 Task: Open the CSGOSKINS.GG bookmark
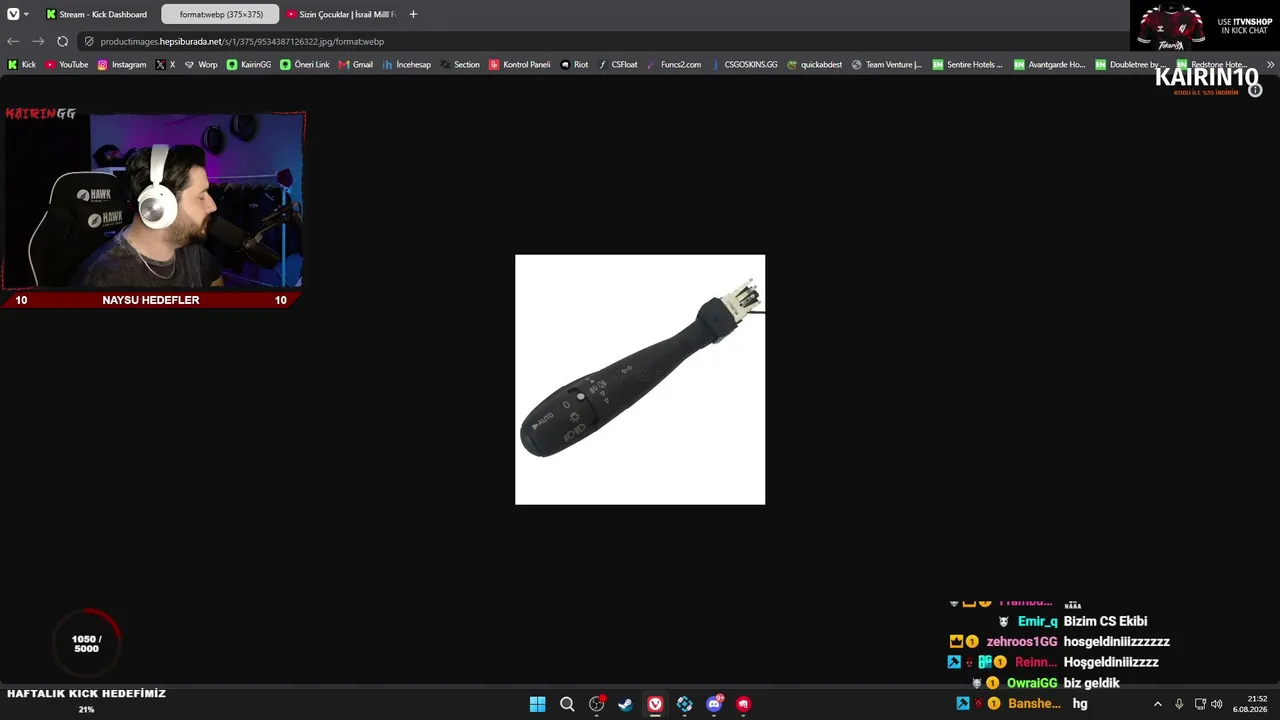[x=744, y=64]
